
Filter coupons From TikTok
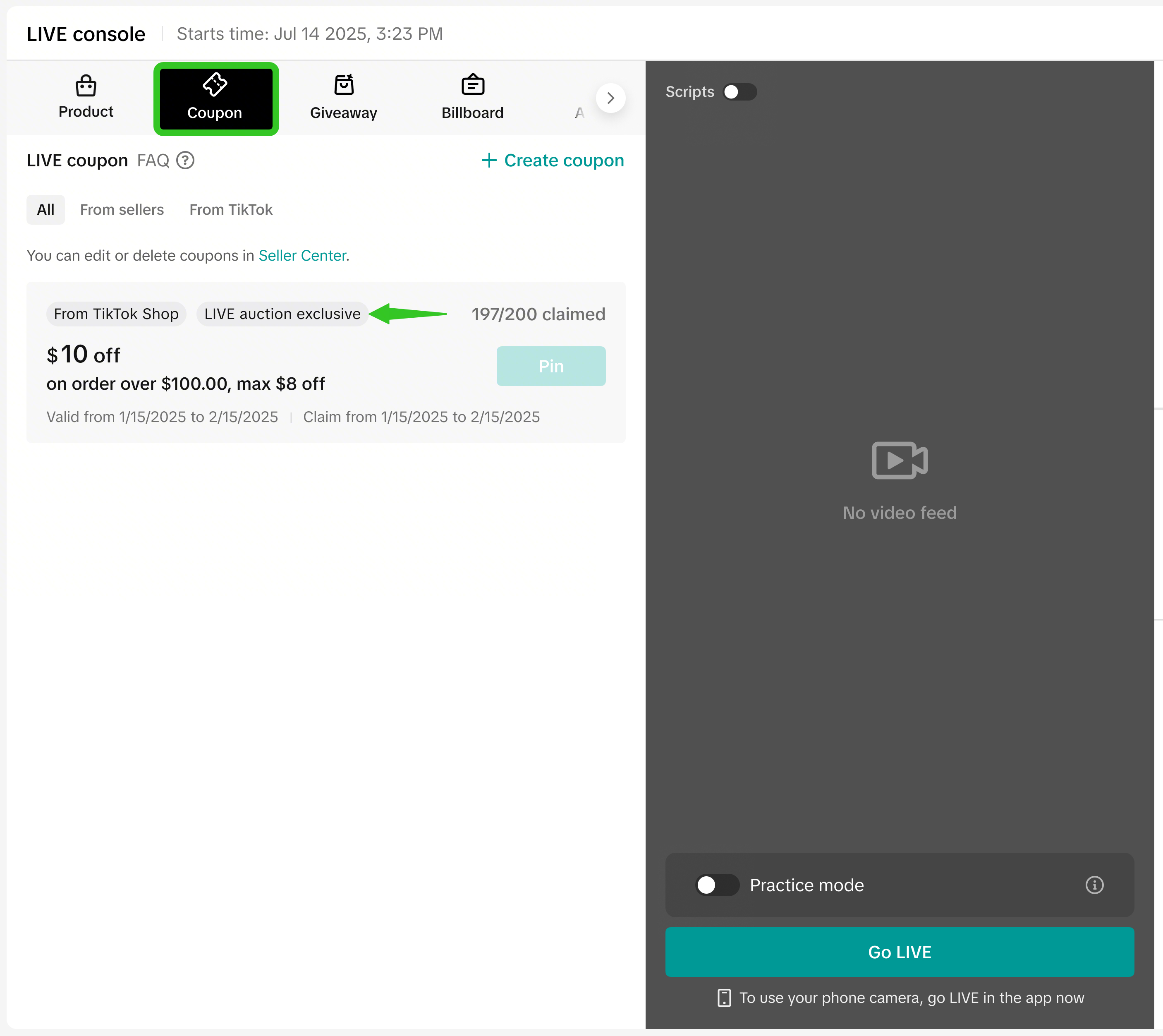coord(231,209)
